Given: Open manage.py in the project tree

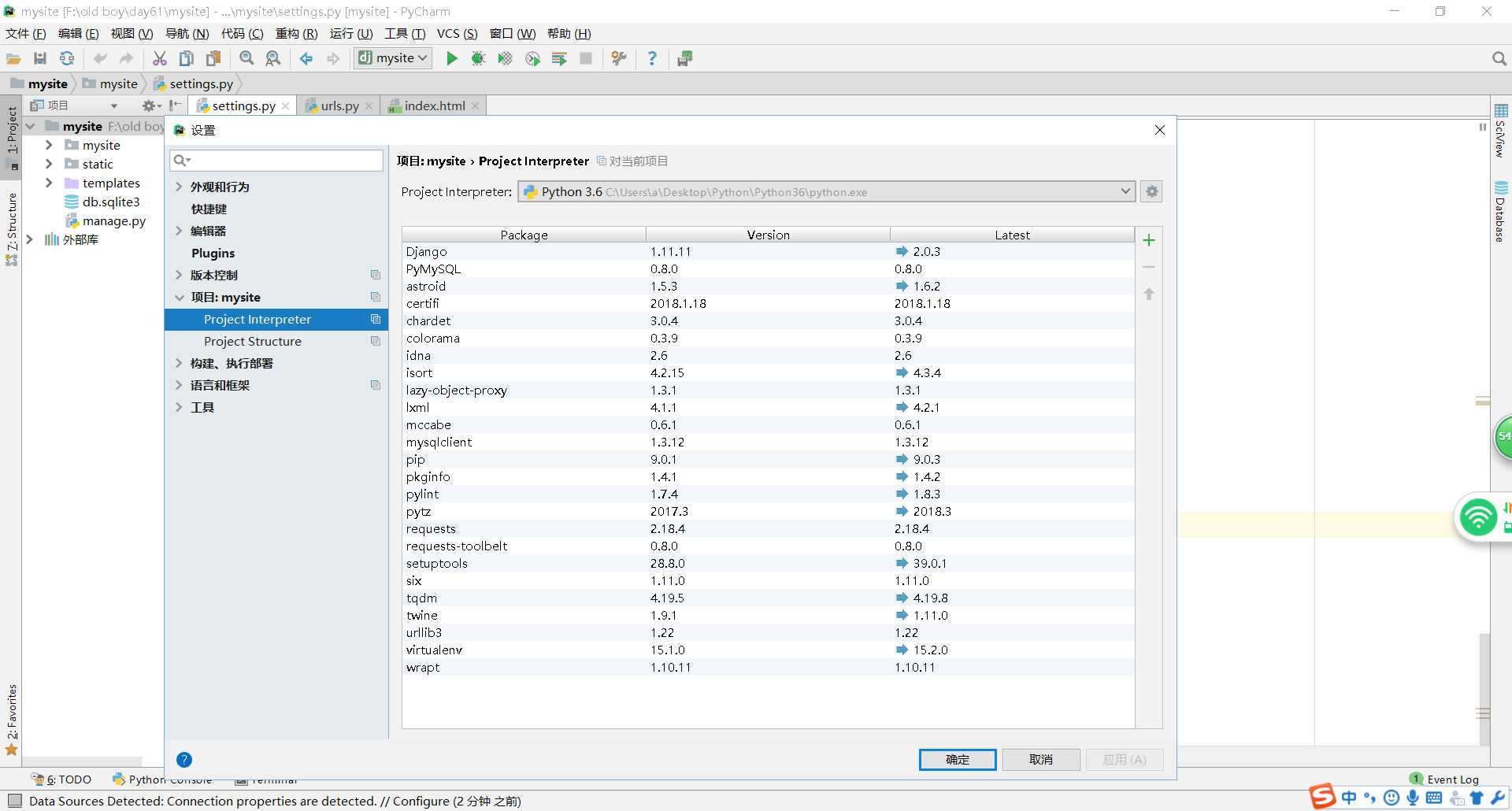Looking at the screenshot, I should [x=114, y=220].
